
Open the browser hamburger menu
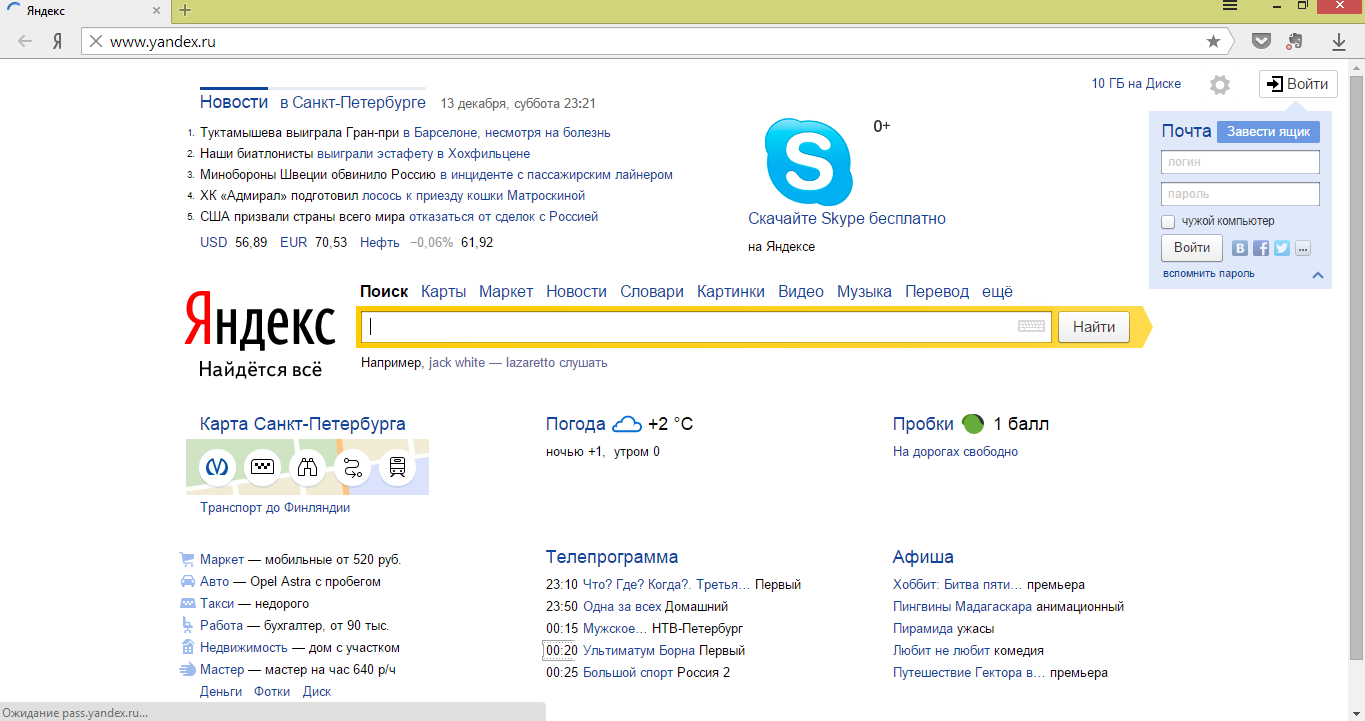point(1229,6)
